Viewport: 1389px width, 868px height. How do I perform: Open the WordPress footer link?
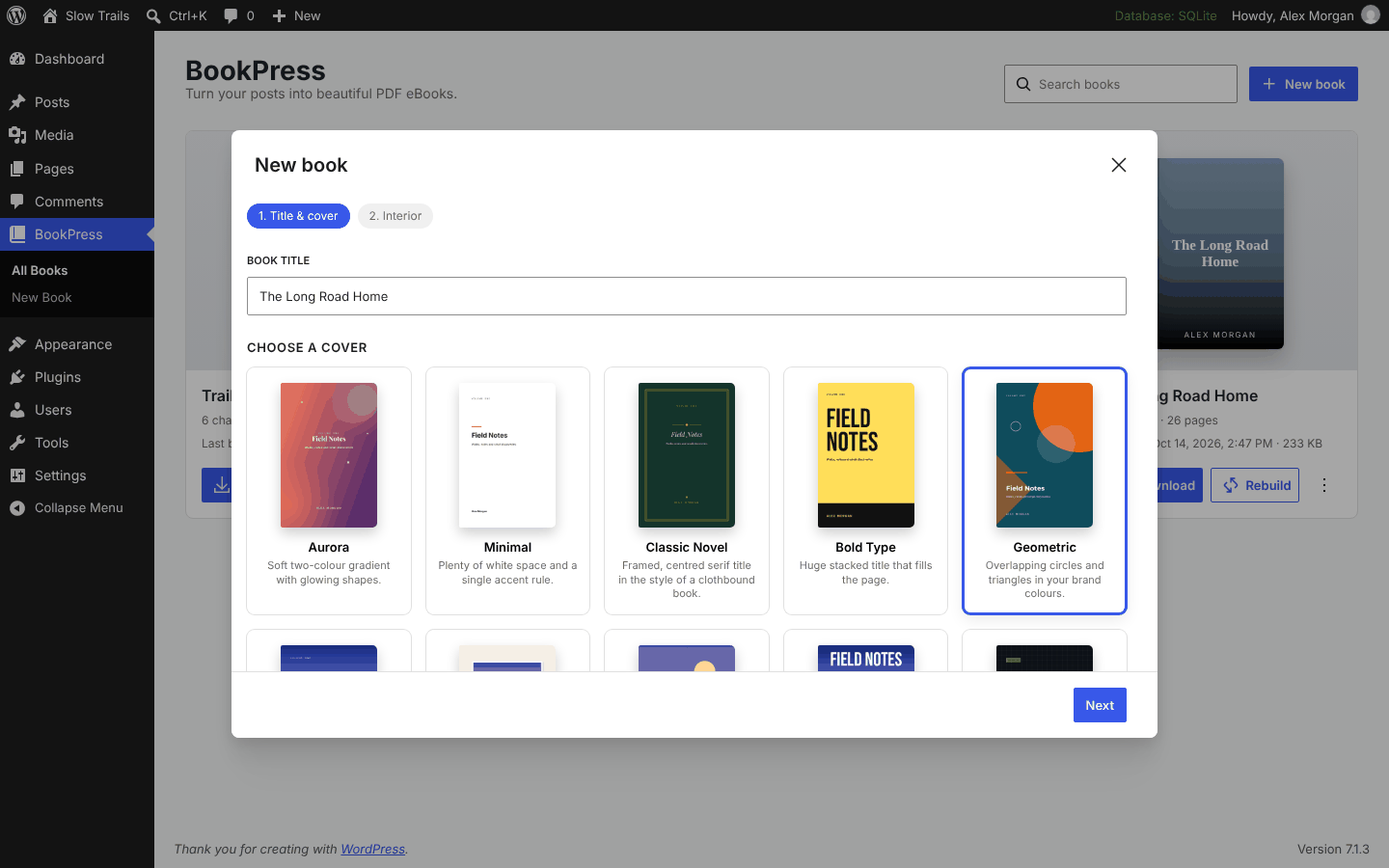[x=372, y=849]
